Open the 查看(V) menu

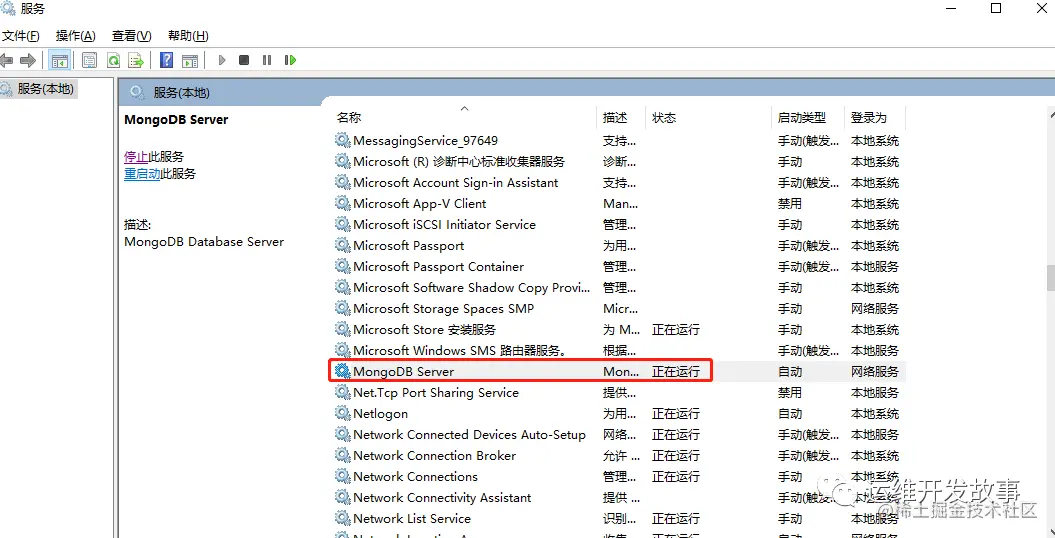131,36
